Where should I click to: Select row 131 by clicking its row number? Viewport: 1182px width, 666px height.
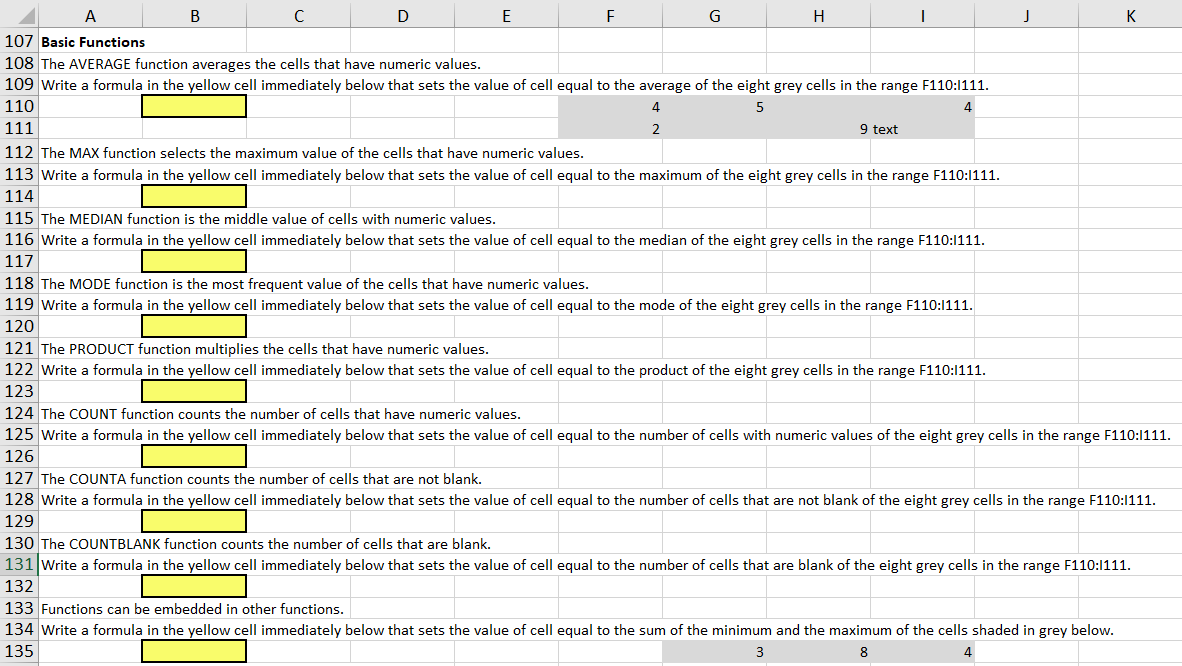click(x=18, y=564)
